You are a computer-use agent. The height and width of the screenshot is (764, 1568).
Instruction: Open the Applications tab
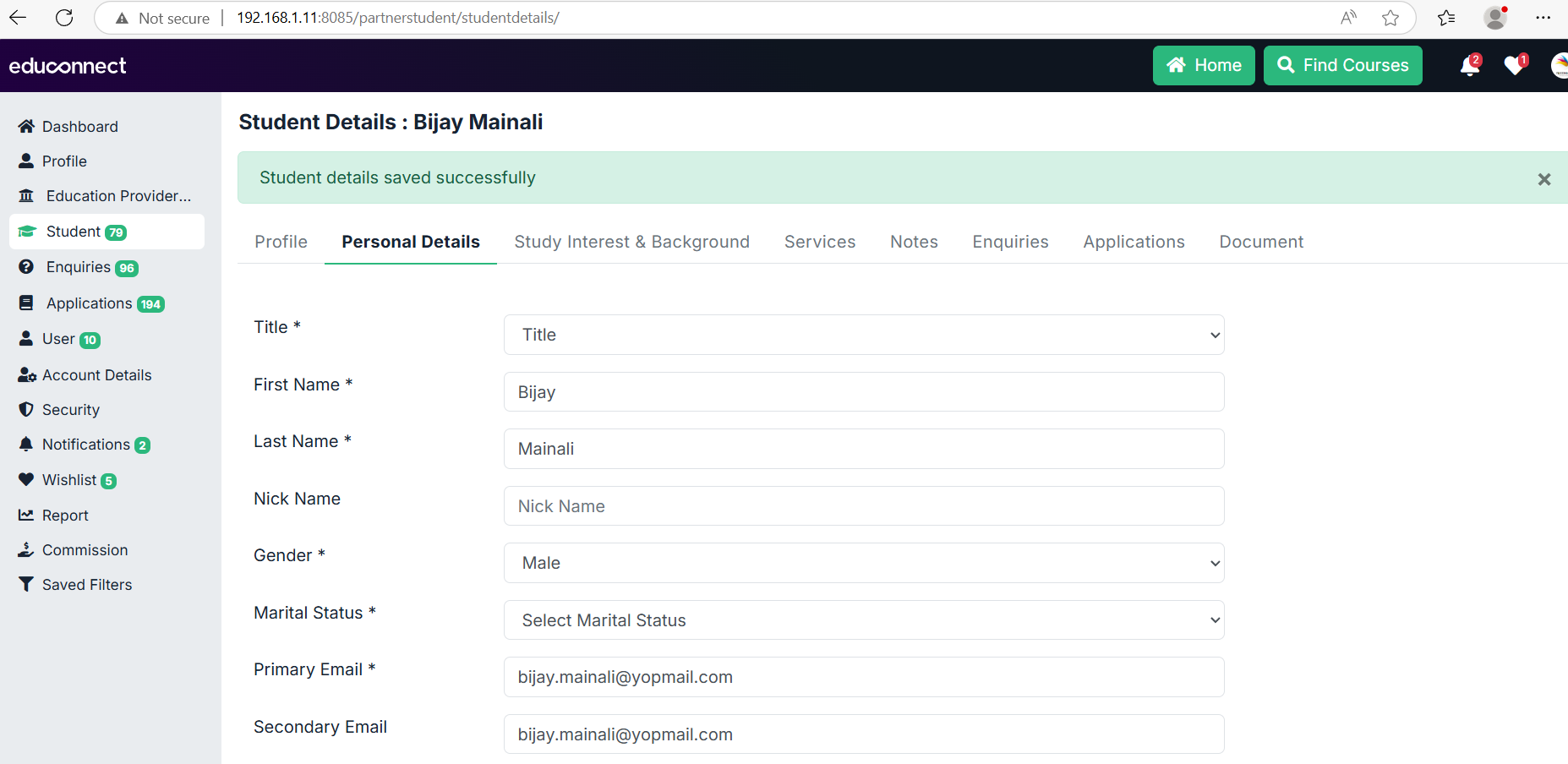pyautogui.click(x=1134, y=242)
